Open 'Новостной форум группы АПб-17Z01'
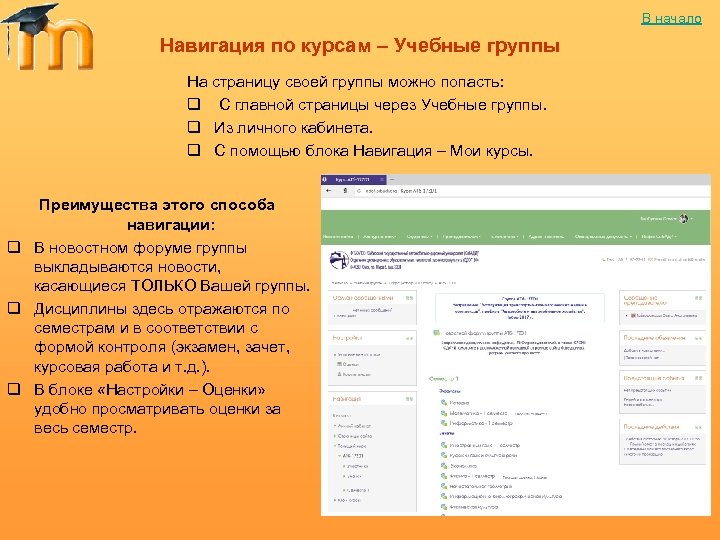Screen dimensions: 720x540 pos(485,333)
